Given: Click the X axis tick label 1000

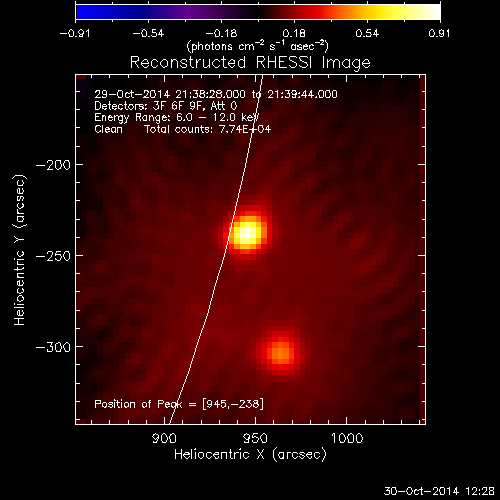Looking at the screenshot, I should pos(347,438).
